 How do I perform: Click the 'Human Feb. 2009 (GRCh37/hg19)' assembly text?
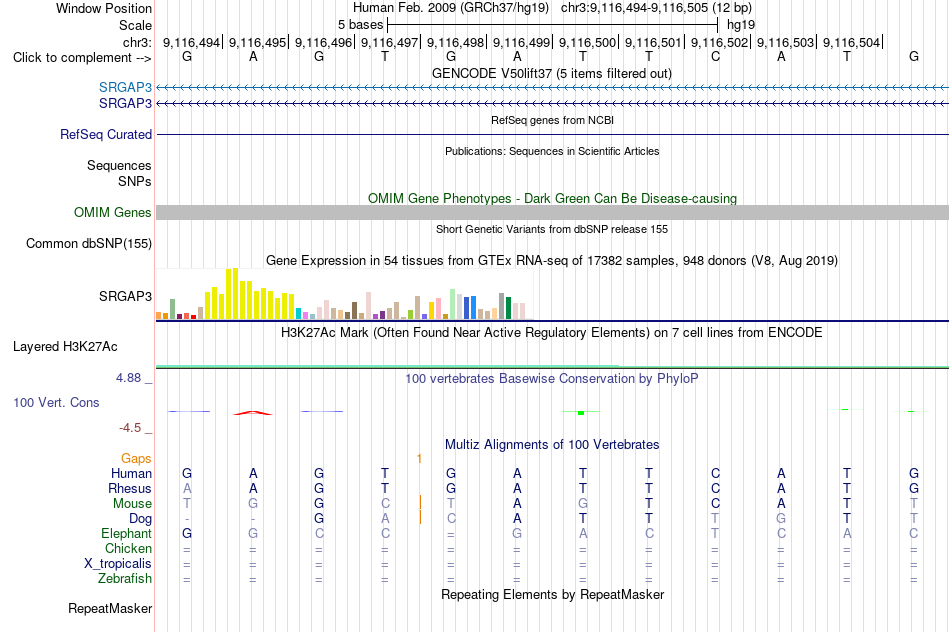[x=451, y=8]
